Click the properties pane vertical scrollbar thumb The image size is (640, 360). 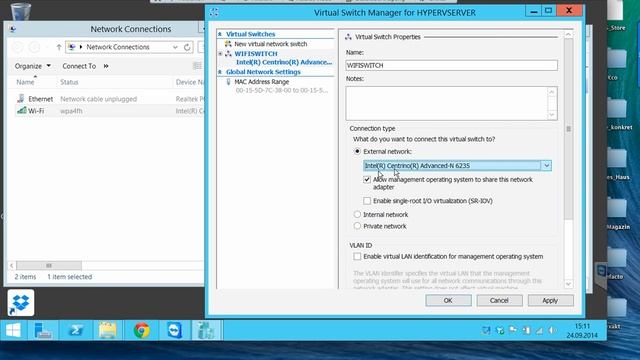click(x=568, y=129)
